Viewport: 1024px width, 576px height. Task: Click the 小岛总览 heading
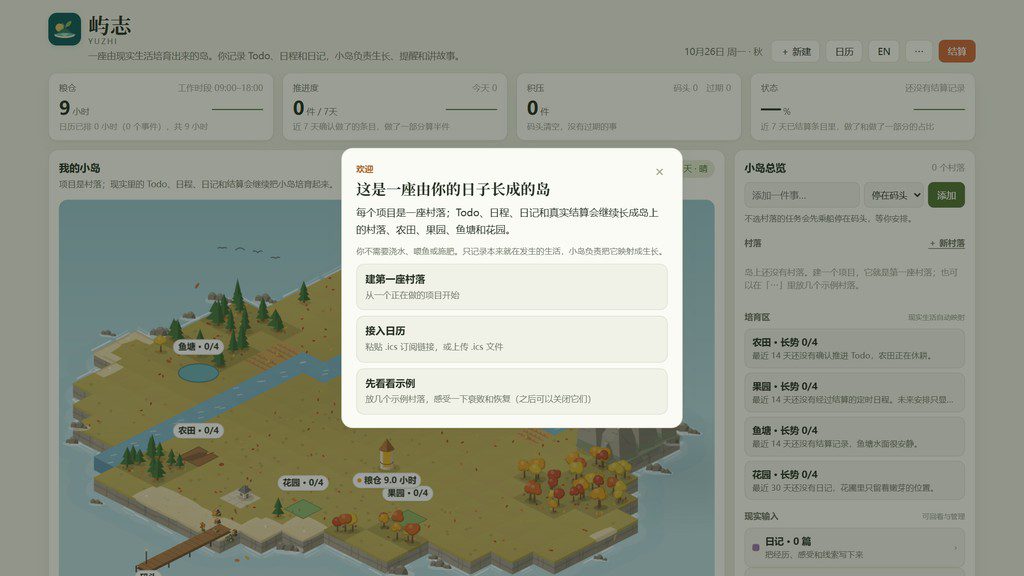tap(765, 168)
